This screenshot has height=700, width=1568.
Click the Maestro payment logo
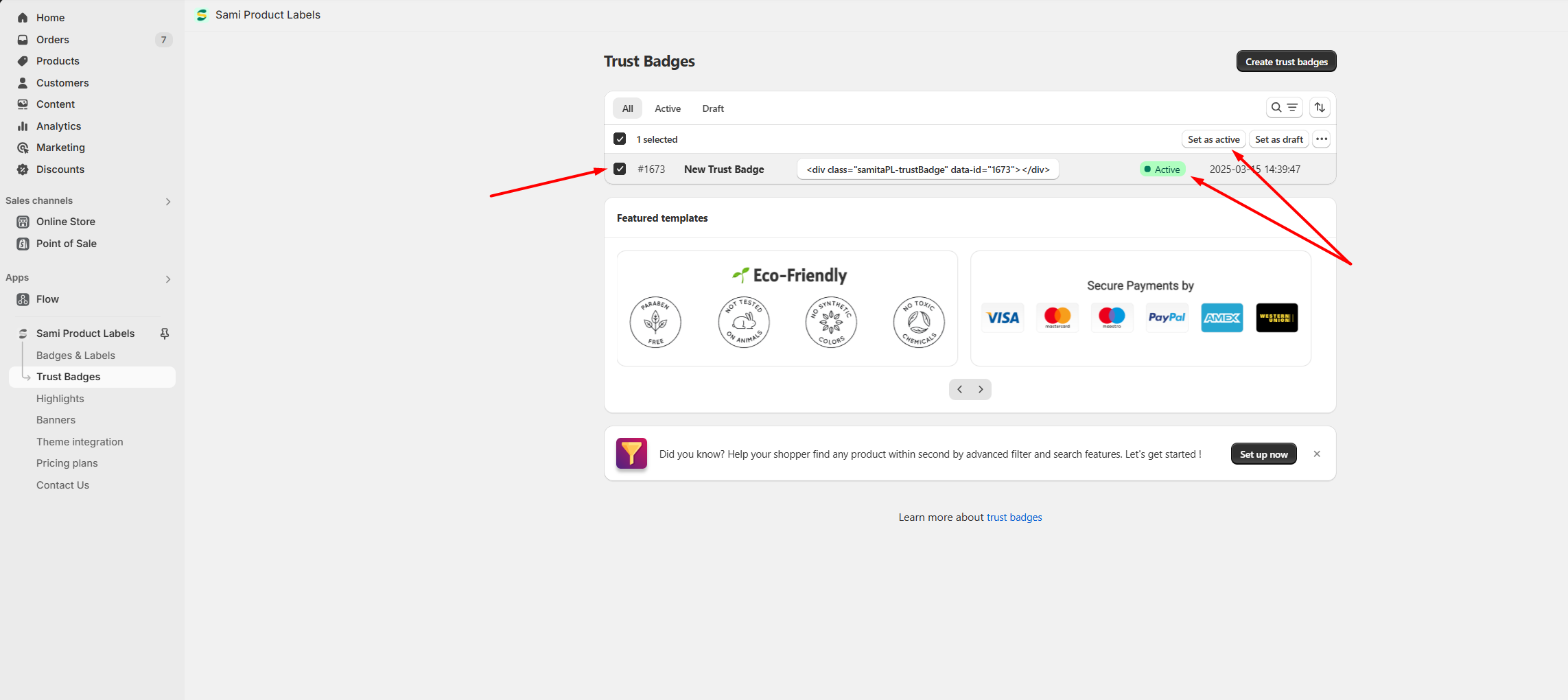pos(1112,318)
